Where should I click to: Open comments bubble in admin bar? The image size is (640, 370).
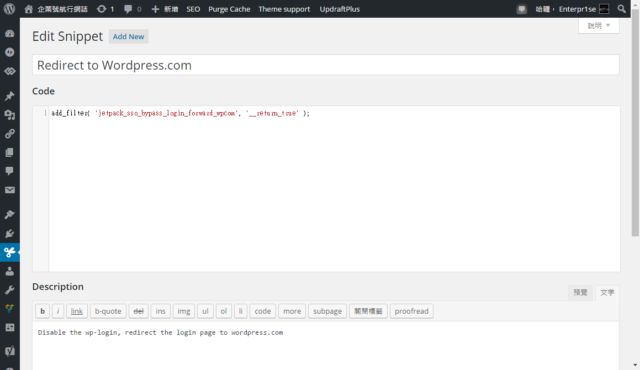pyautogui.click(x=128, y=9)
